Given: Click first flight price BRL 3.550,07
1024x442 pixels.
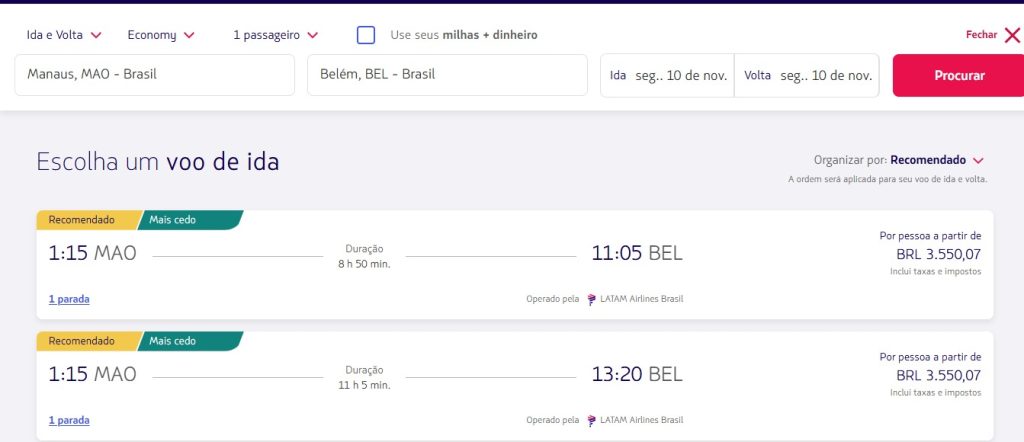Looking at the screenshot, I should [938, 255].
